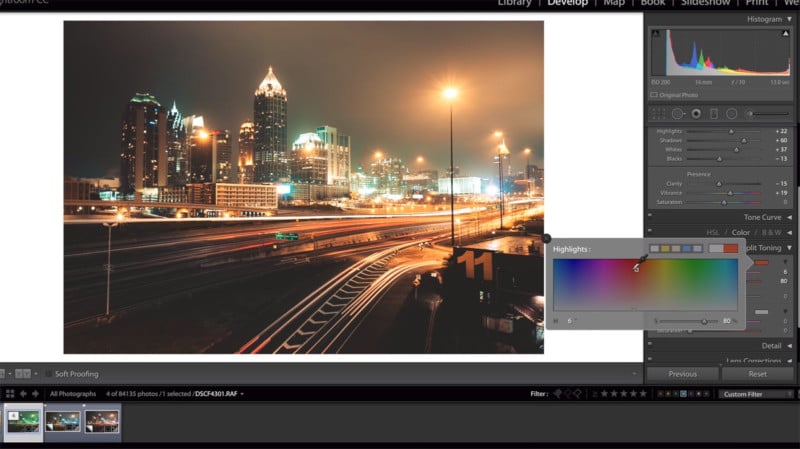Open grid view from filmstrip bar icon
800x449 pixels.
tap(10, 393)
